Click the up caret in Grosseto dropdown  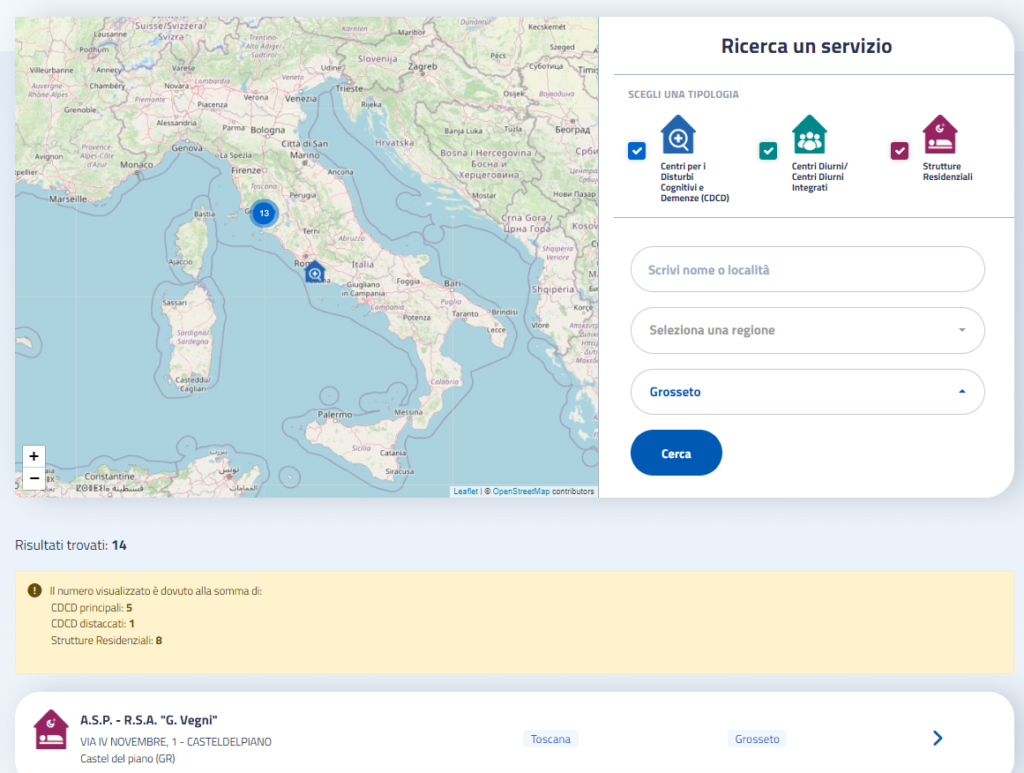(x=962, y=392)
